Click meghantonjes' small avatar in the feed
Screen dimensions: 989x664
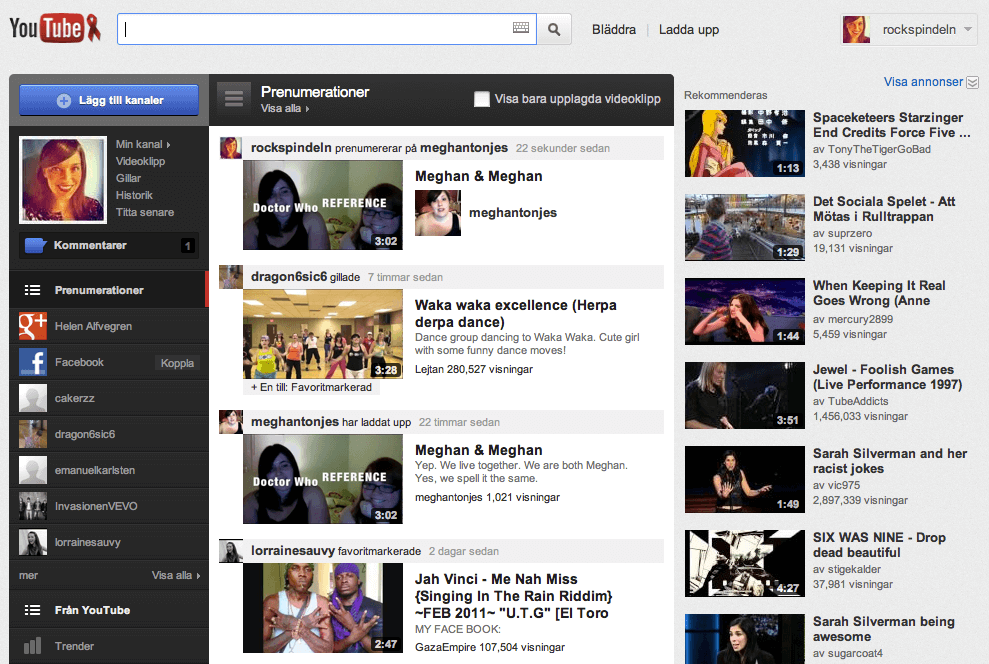pos(230,422)
